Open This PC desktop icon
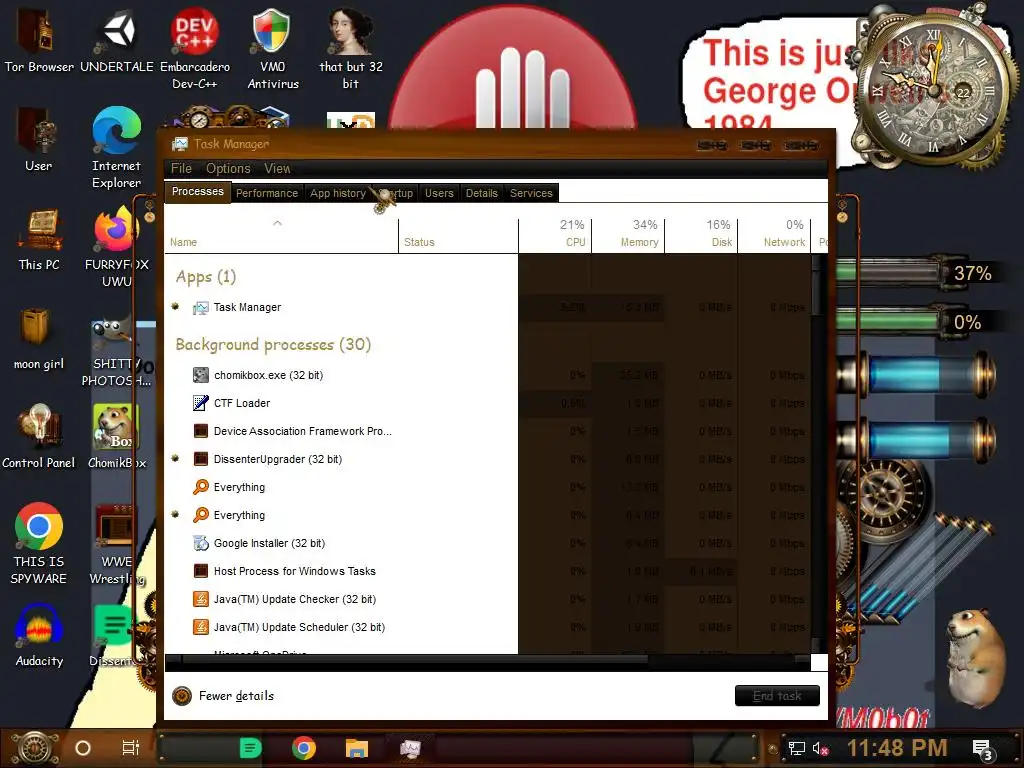 (x=39, y=239)
